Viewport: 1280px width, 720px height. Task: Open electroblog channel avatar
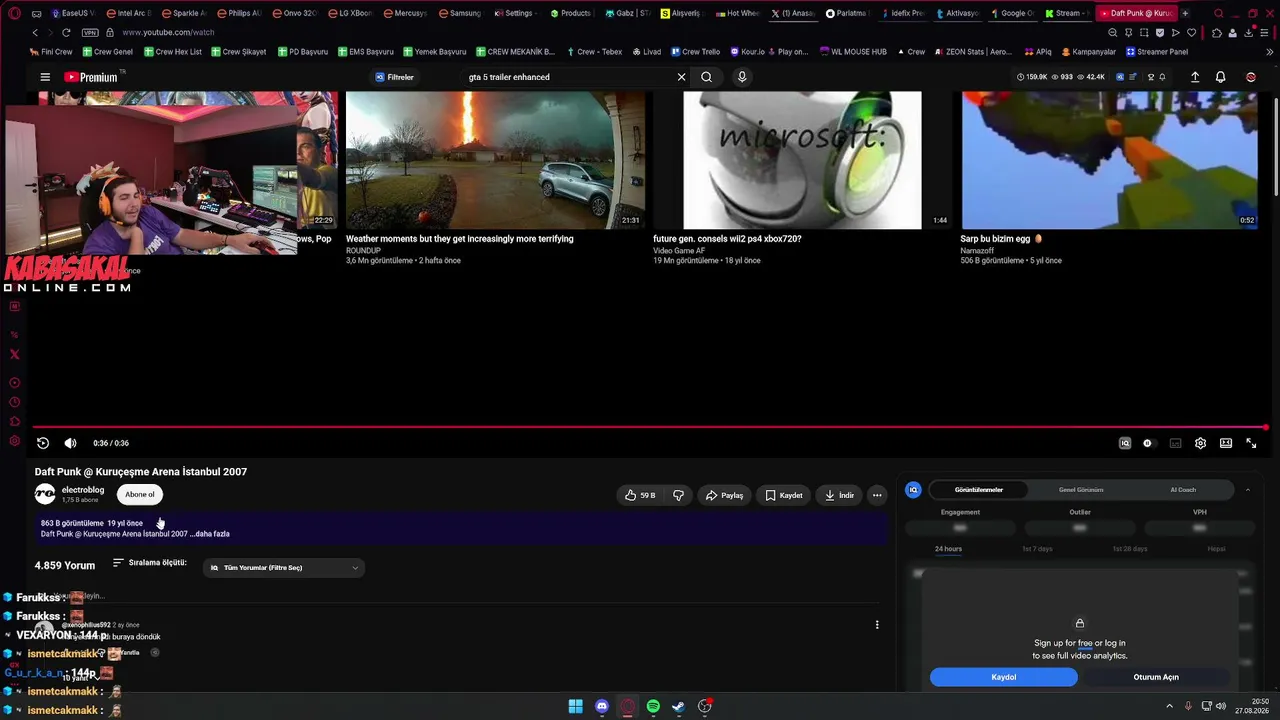(45, 494)
